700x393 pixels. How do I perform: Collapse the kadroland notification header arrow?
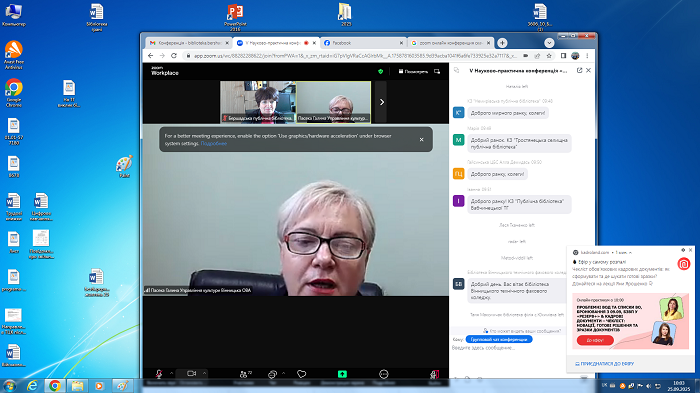tap(630, 253)
